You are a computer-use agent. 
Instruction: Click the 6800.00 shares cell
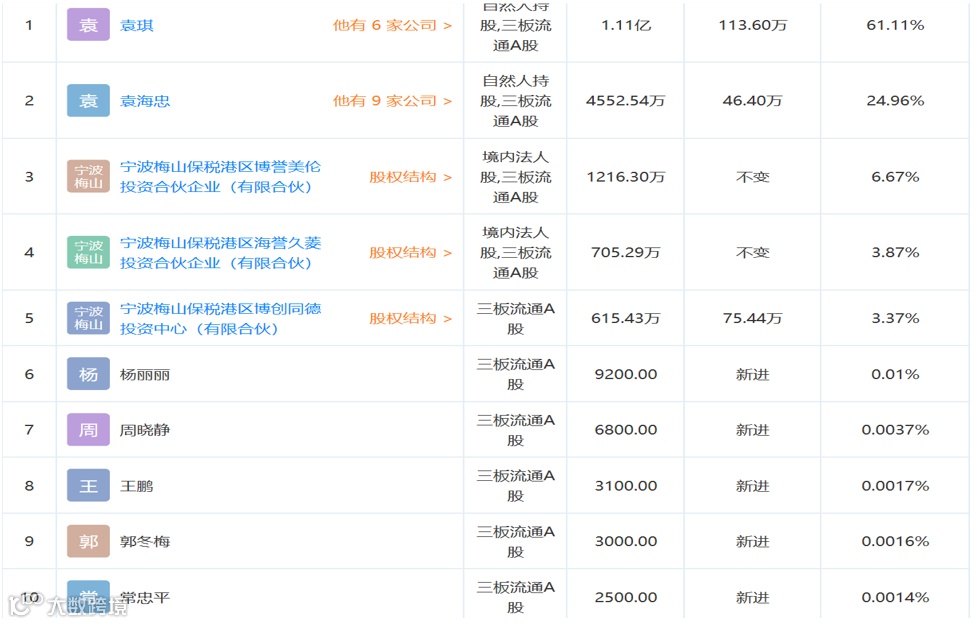coord(626,430)
